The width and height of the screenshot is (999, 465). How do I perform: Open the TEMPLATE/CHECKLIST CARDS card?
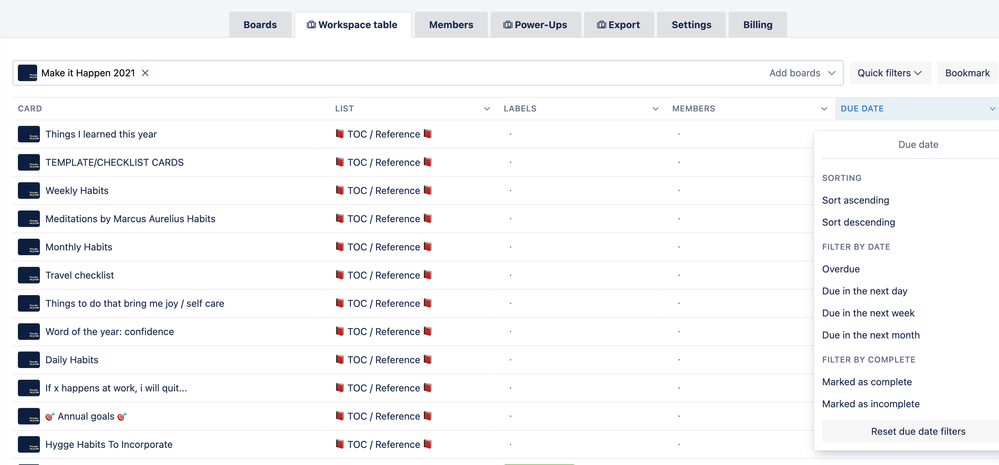point(114,162)
